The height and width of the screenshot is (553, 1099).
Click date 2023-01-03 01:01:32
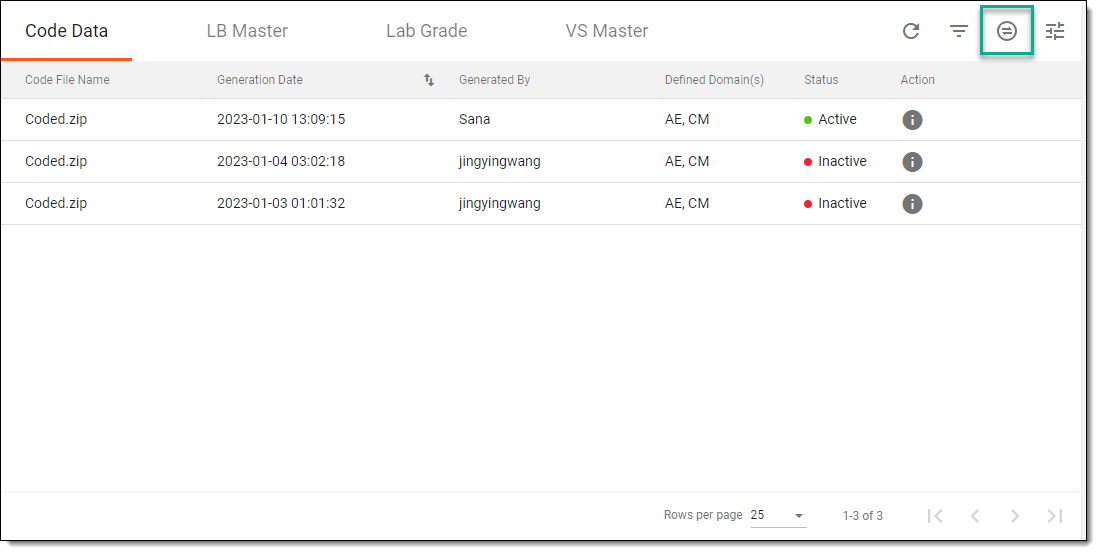[x=281, y=203]
